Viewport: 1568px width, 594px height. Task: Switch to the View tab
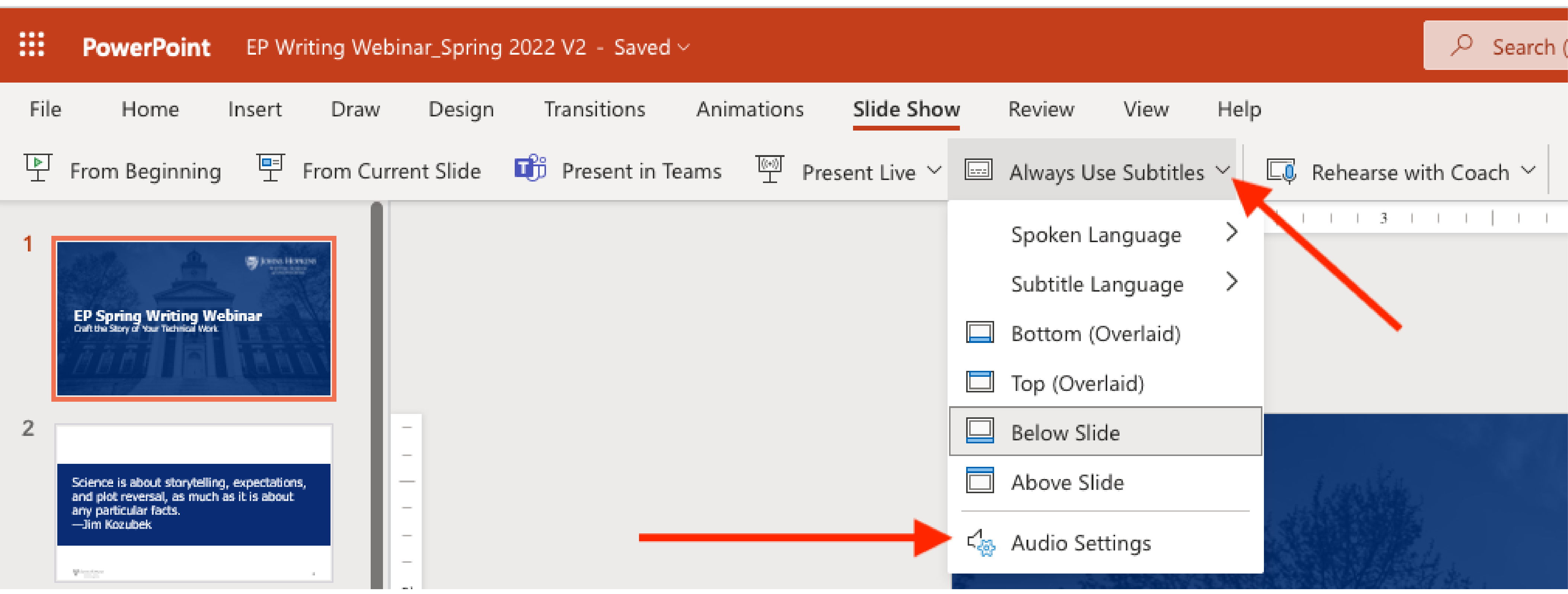coord(1146,109)
